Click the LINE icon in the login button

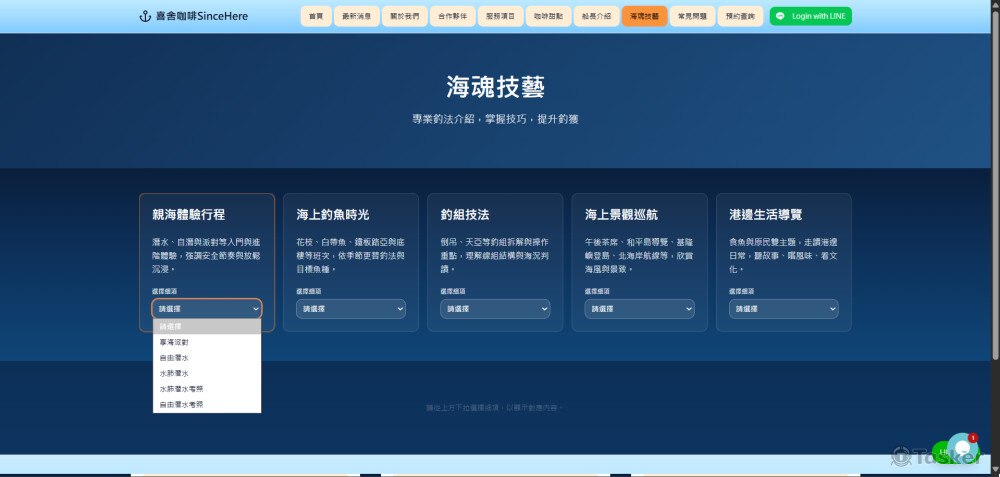781,16
